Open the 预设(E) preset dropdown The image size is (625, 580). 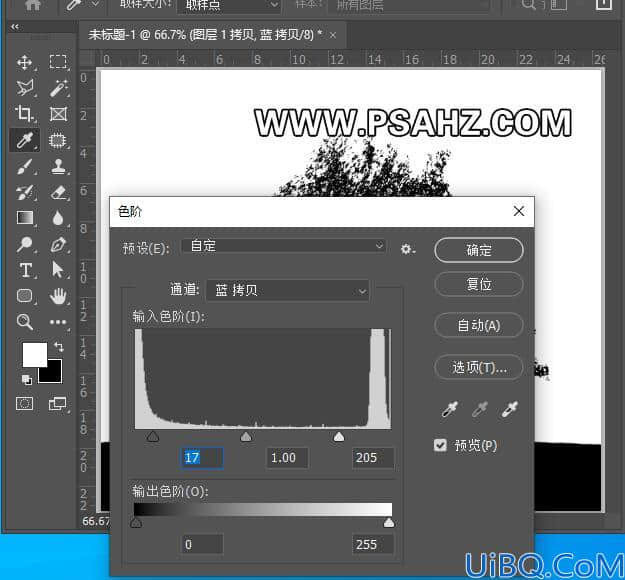point(283,246)
